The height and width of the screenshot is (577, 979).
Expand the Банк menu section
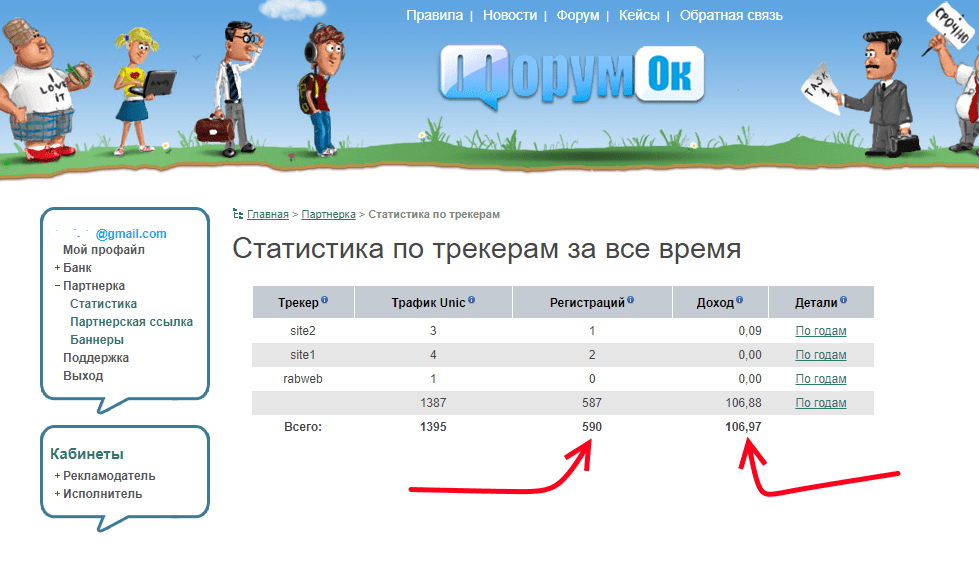(57, 268)
